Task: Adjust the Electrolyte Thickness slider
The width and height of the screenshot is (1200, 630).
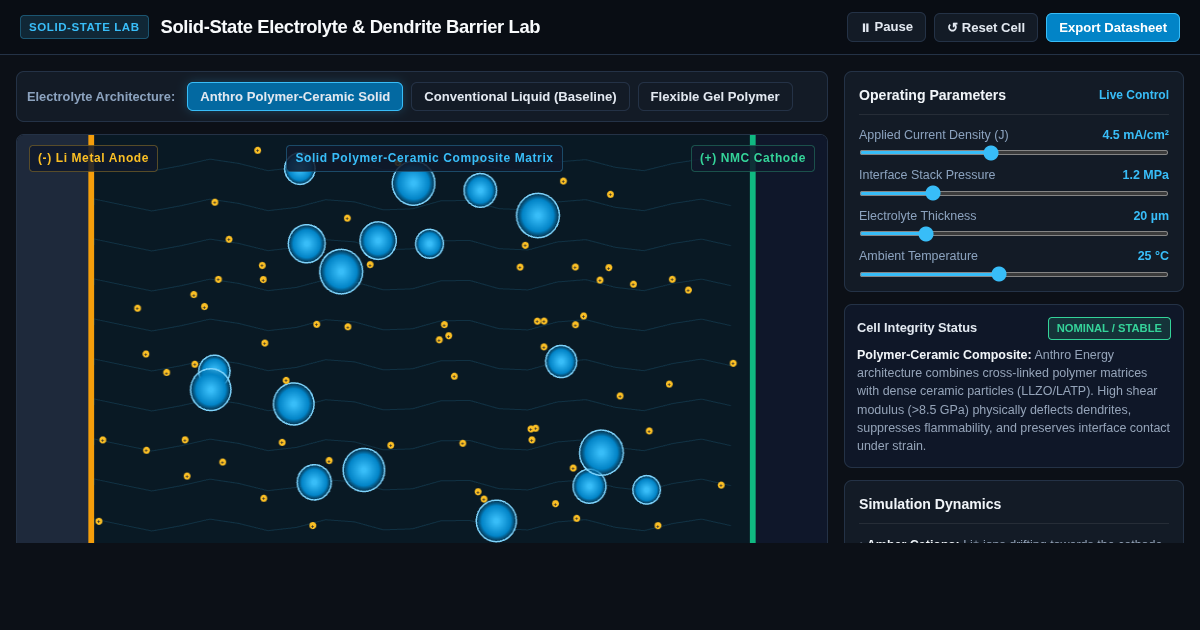Action: coord(1014,234)
